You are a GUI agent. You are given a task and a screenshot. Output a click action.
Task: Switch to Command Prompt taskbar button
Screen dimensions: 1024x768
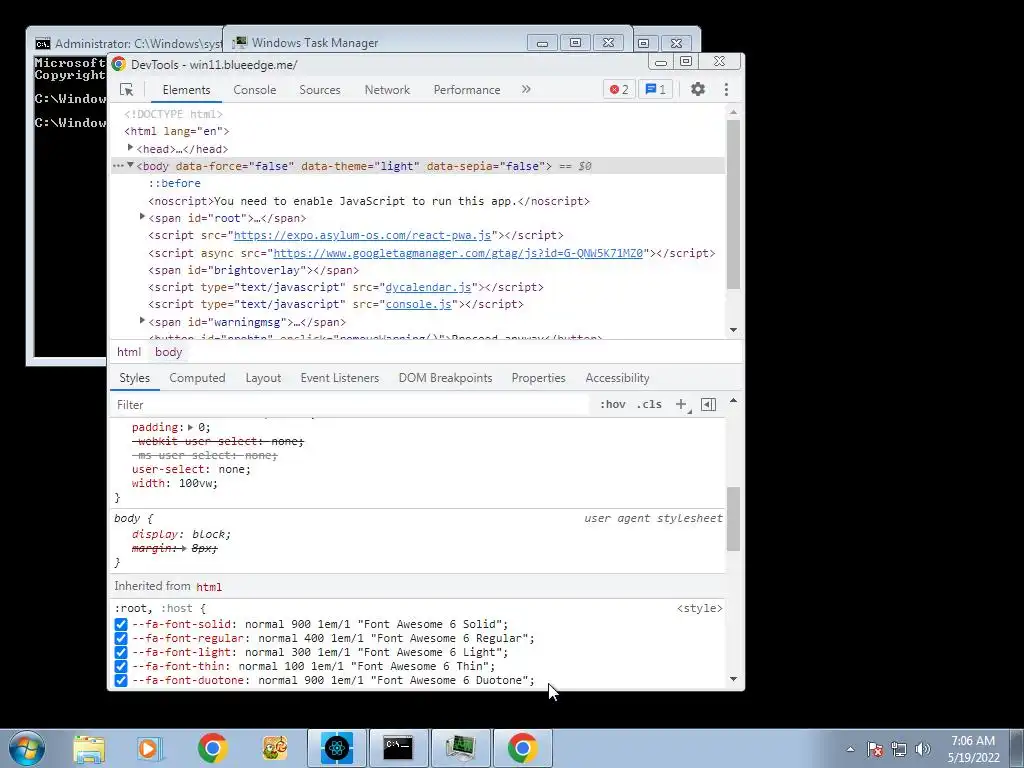pos(398,748)
